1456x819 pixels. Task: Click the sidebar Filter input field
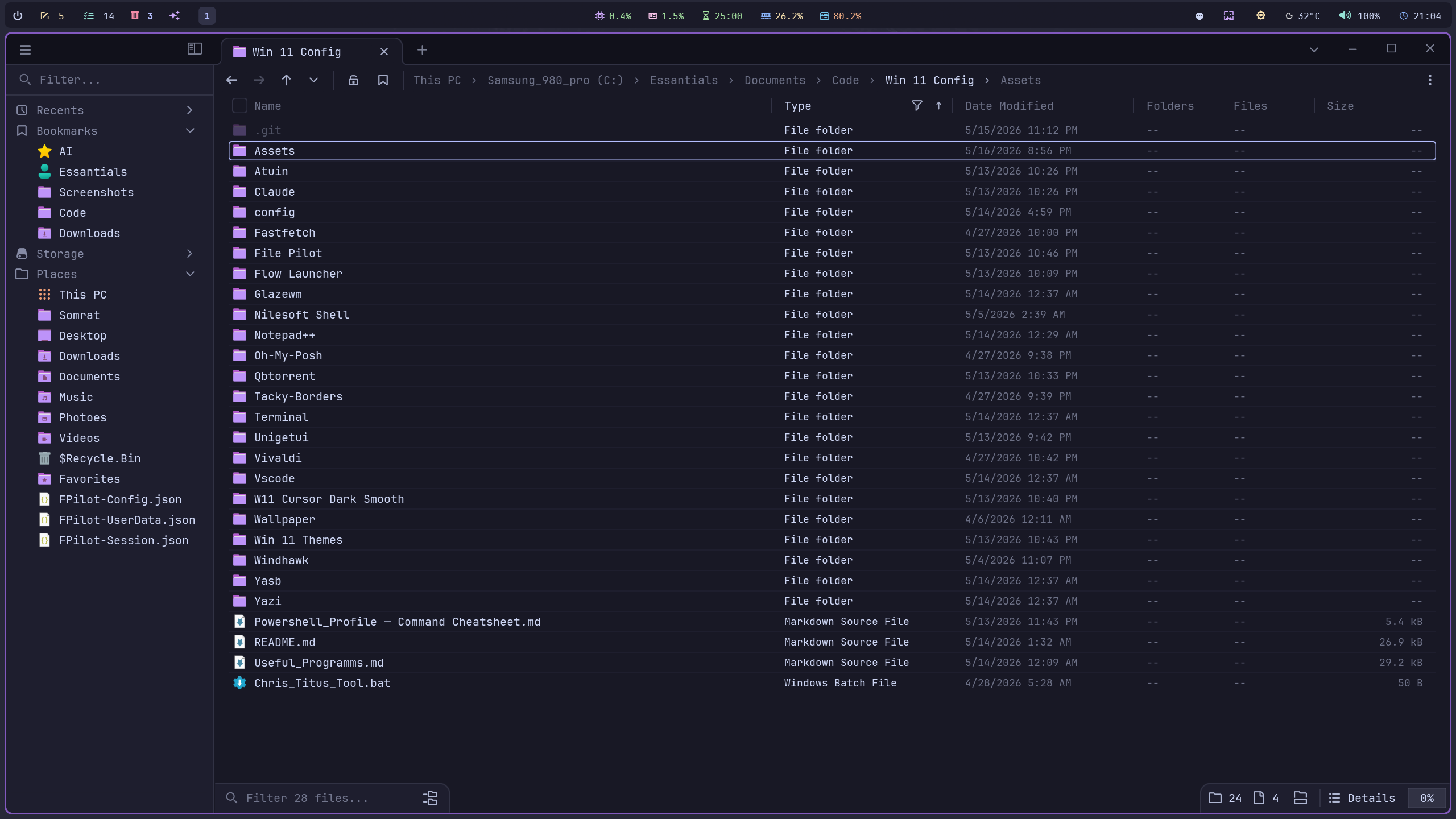point(111,80)
